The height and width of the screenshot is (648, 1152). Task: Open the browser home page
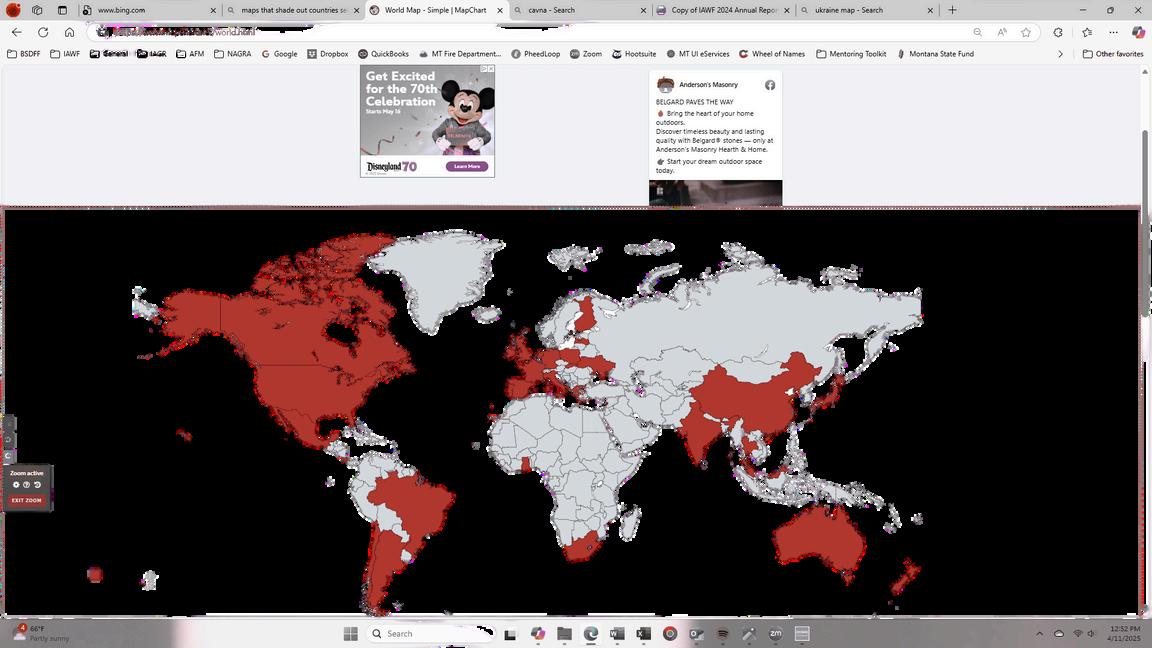pyautogui.click(x=69, y=32)
